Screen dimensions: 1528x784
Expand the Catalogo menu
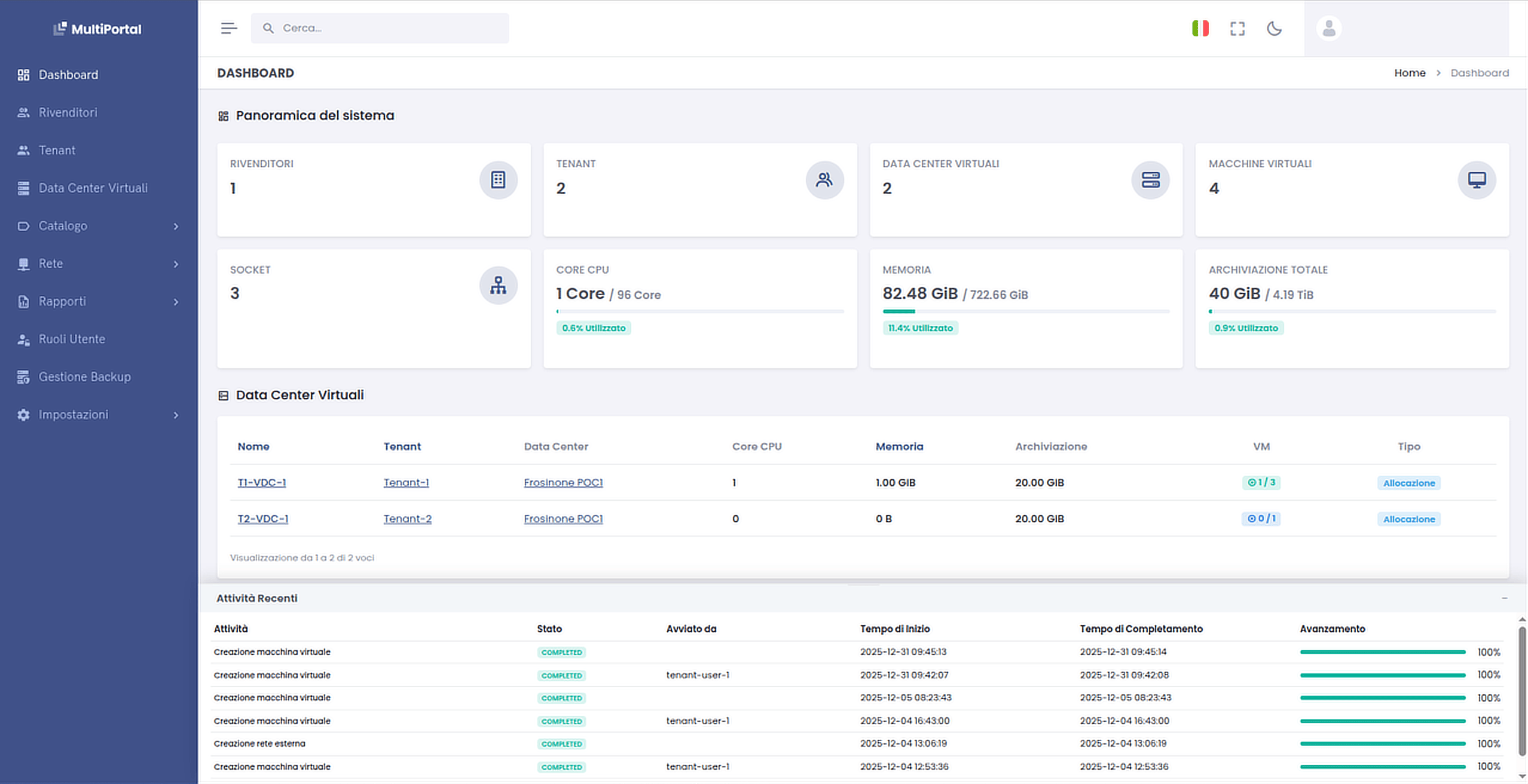point(63,226)
